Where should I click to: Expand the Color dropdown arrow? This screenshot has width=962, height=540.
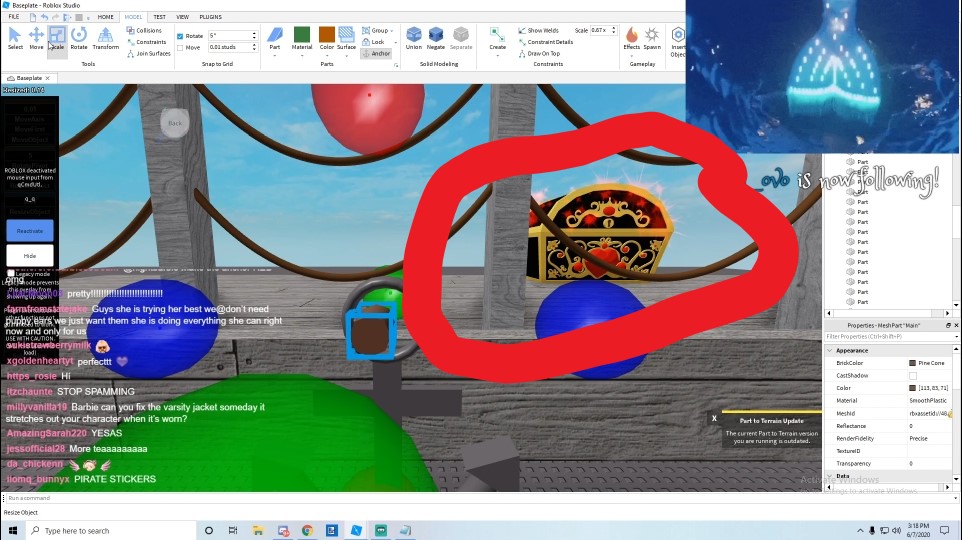[326, 56]
